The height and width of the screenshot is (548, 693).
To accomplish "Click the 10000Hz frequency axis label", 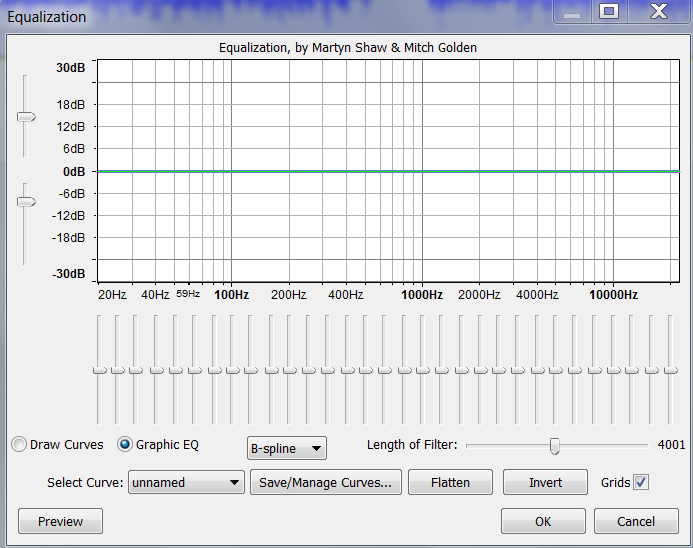I will point(613,295).
